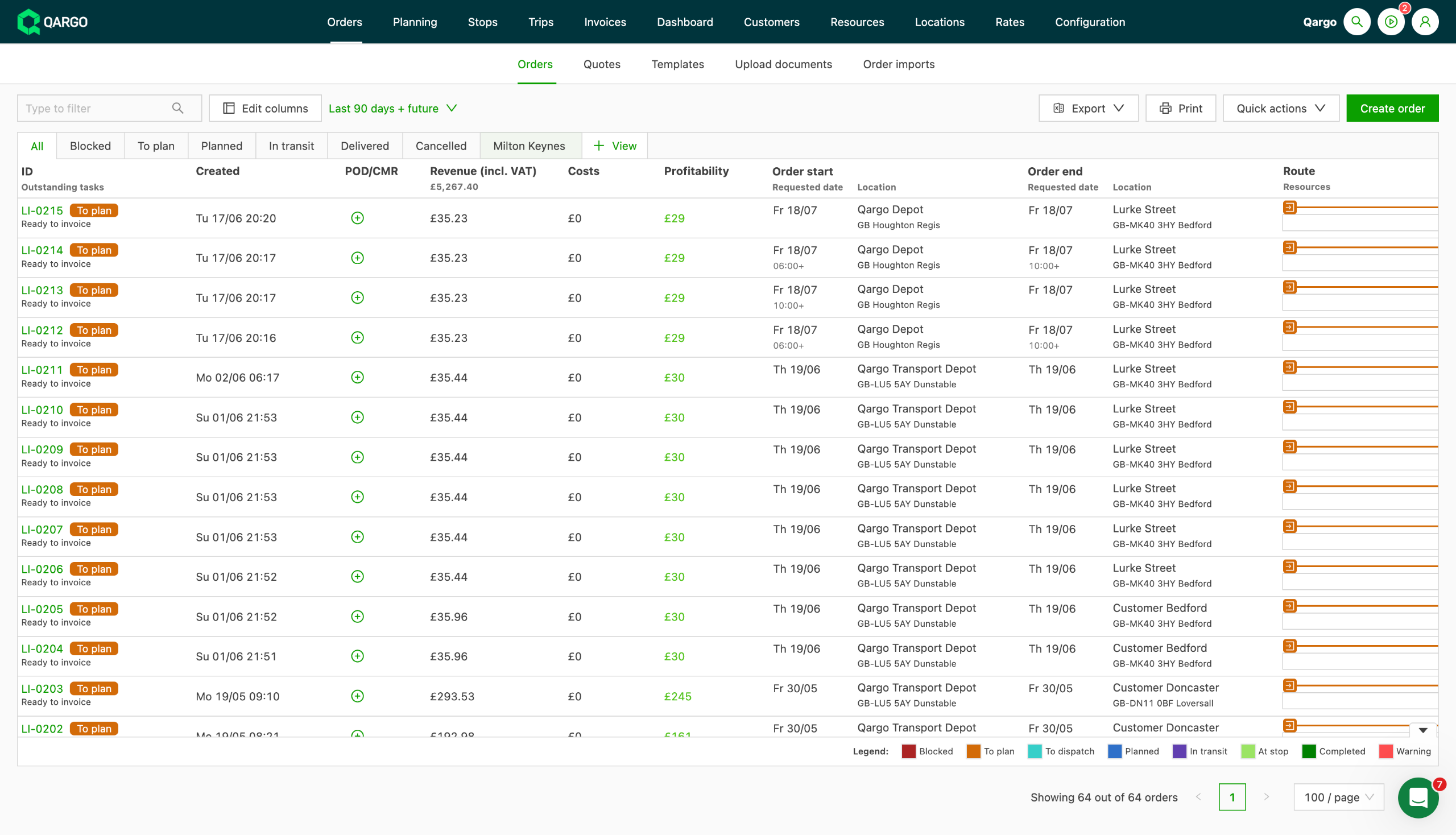
Task: Change the 100 / page selector
Action: point(1338,797)
